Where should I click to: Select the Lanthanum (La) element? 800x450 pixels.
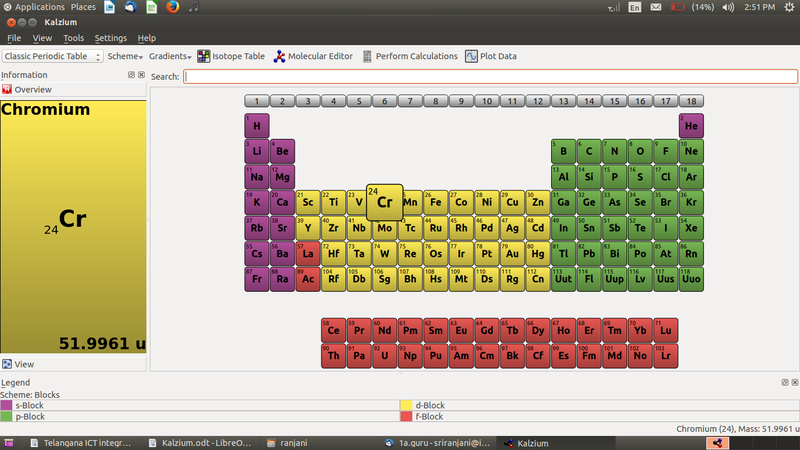[308, 253]
